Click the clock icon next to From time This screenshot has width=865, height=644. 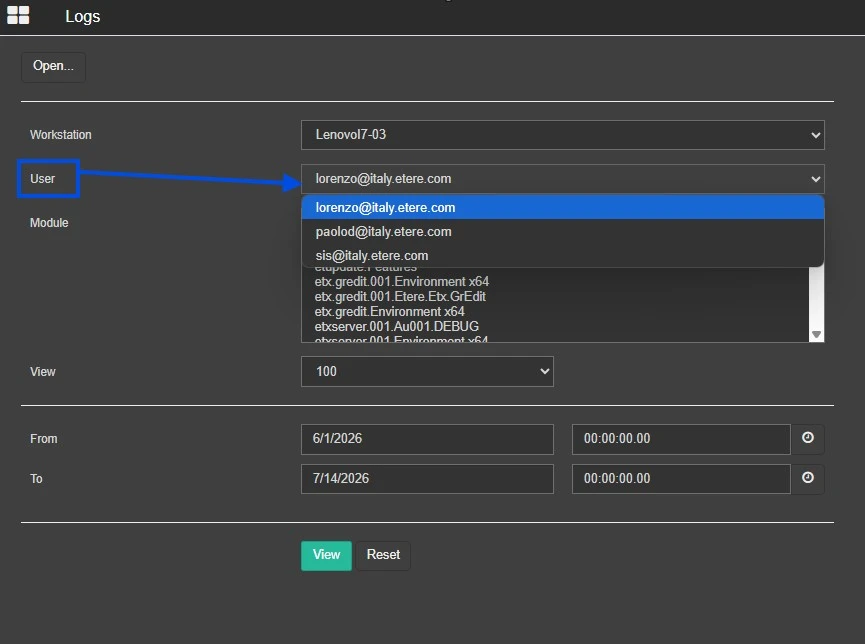[808, 438]
